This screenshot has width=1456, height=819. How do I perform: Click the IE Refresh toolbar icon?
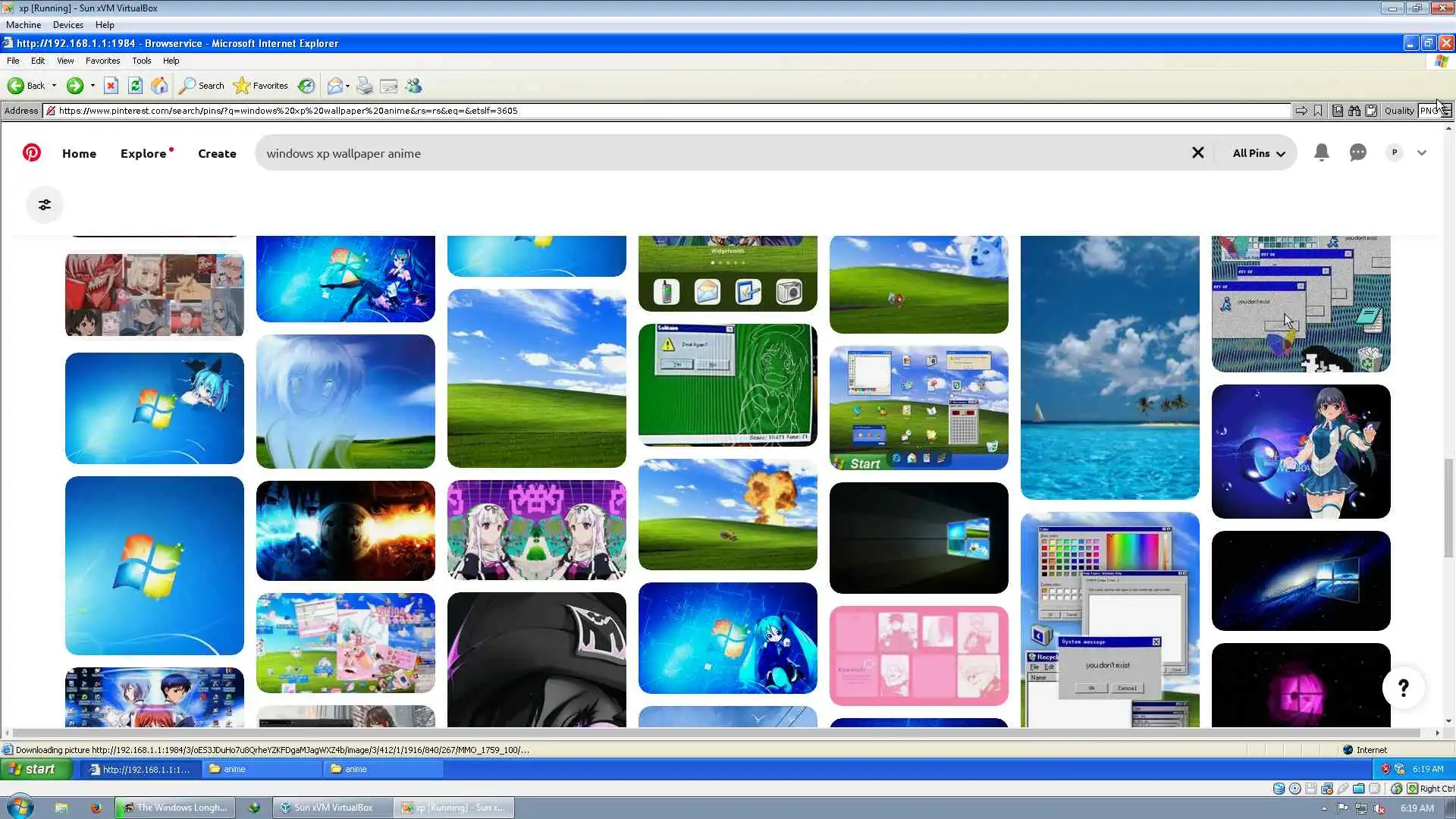pyautogui.click(x=135, y=86)
